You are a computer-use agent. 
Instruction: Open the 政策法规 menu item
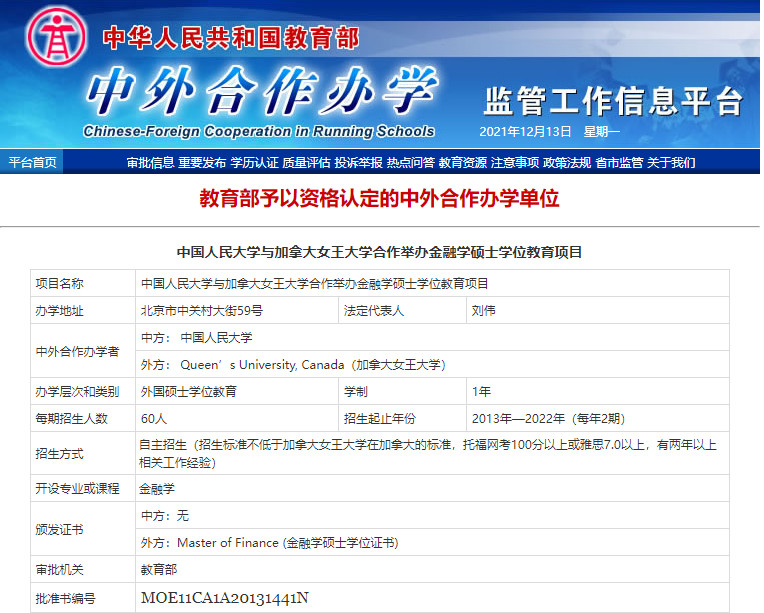click(x=567, y=162)
